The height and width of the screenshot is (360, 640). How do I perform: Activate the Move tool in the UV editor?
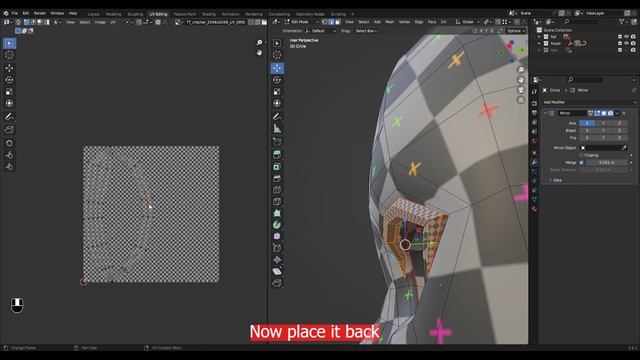click(9, 68)
